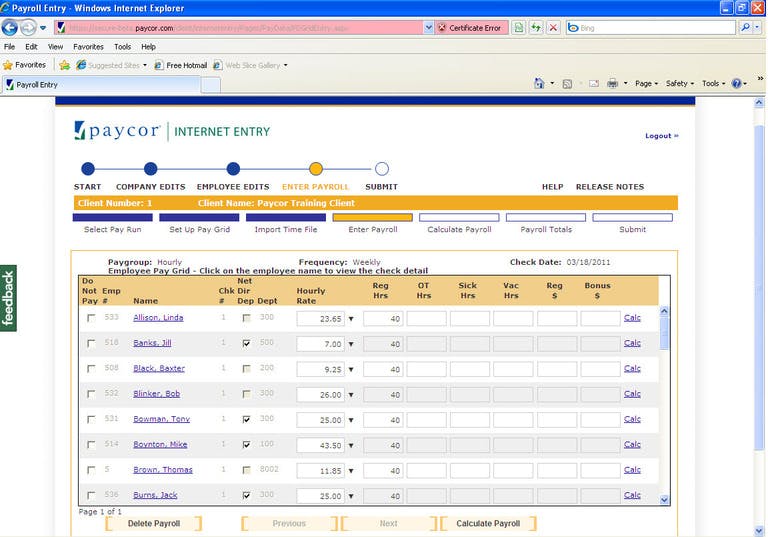
Task: Click the pay grid scrollbar down arrow
Action: (664, 500)
